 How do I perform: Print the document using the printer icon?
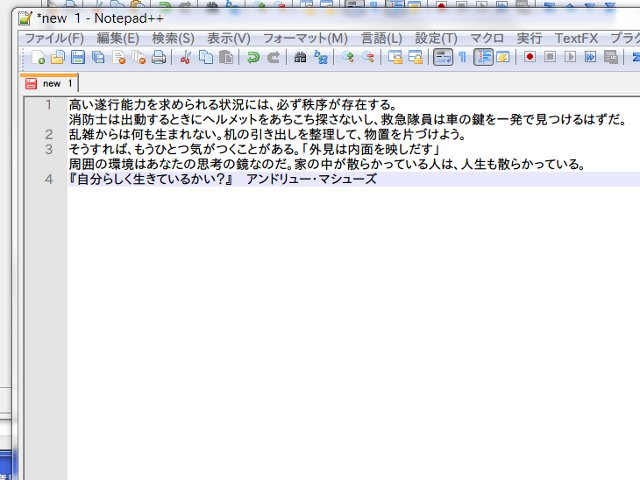pos(158,57)
